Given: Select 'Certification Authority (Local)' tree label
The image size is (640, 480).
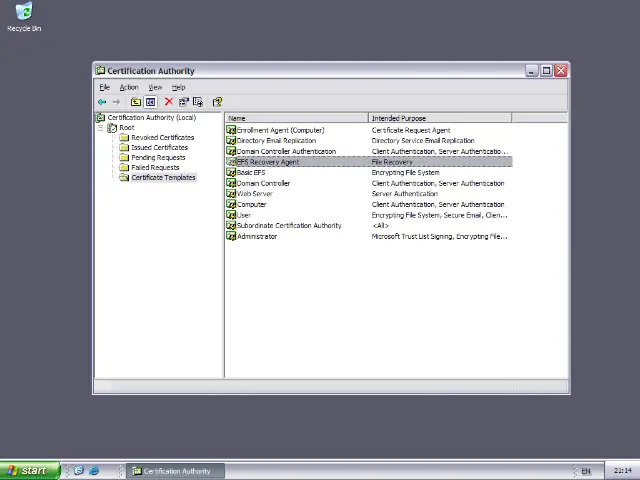Looking at the screenshot, I should pyautogui.click(x=152, y=118).
